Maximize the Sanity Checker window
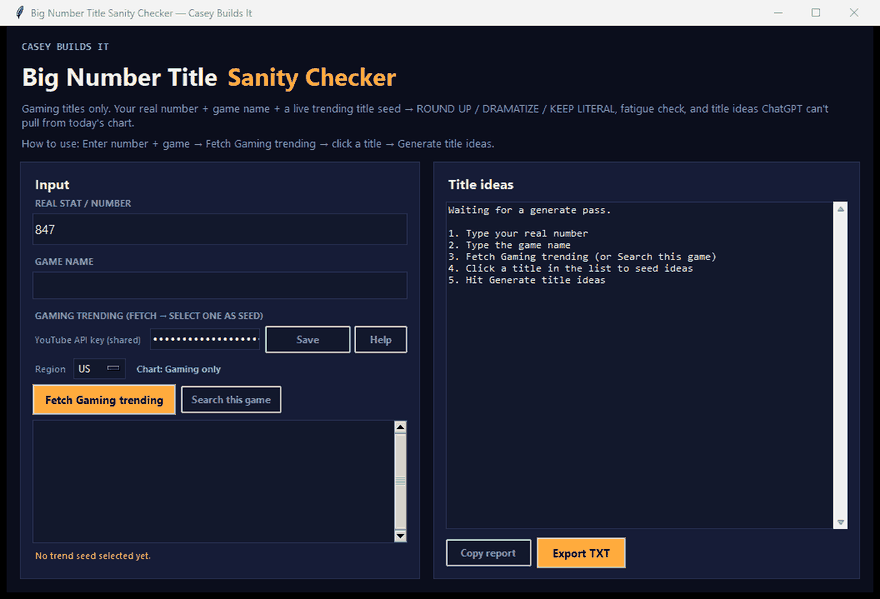Screen dimensions: 880x599 pos(815,12)
